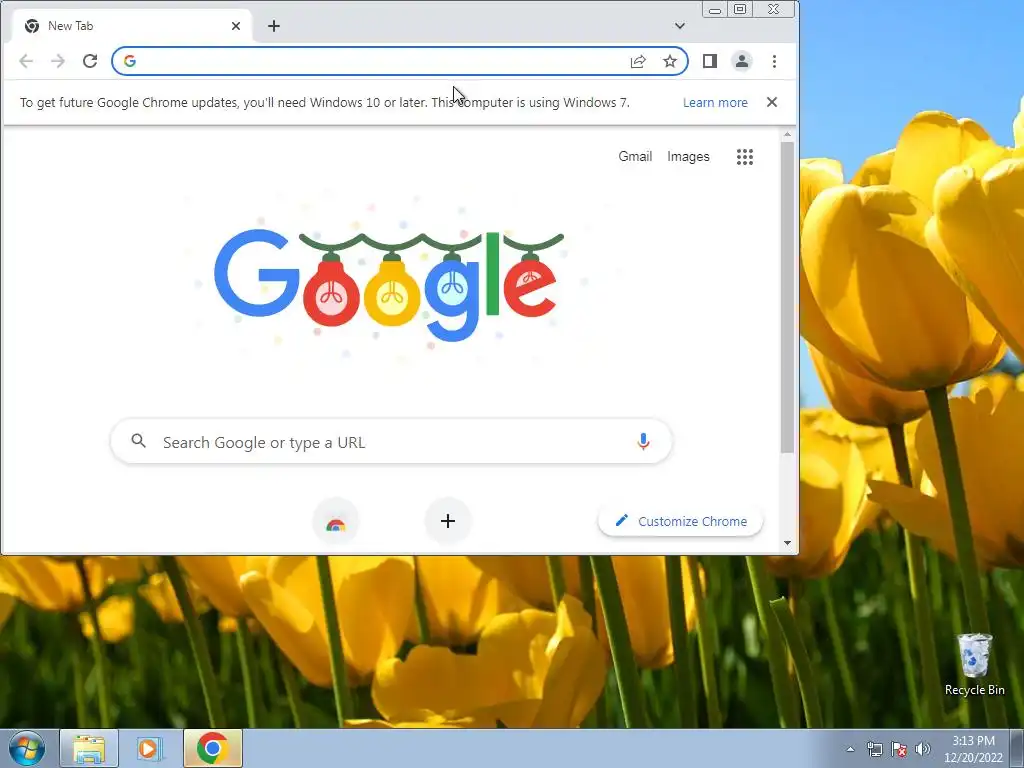Follow the Learn more link in the update notice
1024x768 pixels.
tap(715, 103)
